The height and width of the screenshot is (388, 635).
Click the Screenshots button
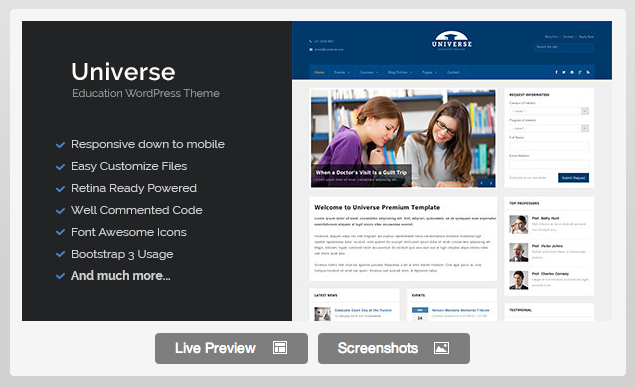394,348
